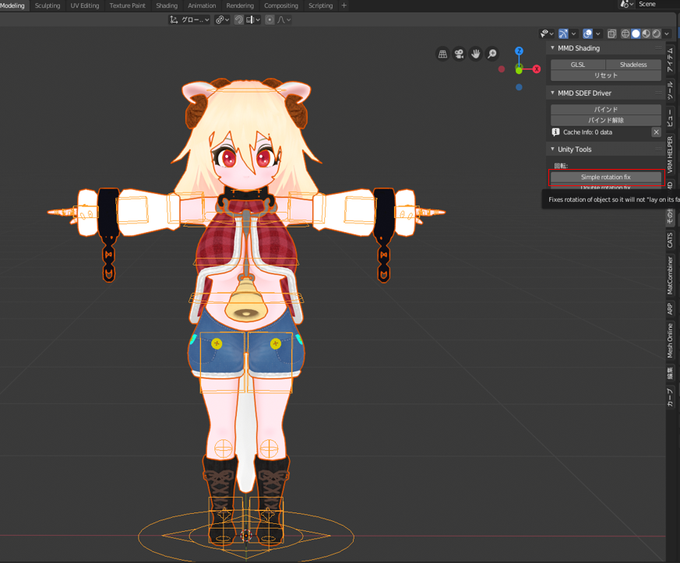
Task: Open the object visibility and selectability dropdown
Action: tap(546, 34)
